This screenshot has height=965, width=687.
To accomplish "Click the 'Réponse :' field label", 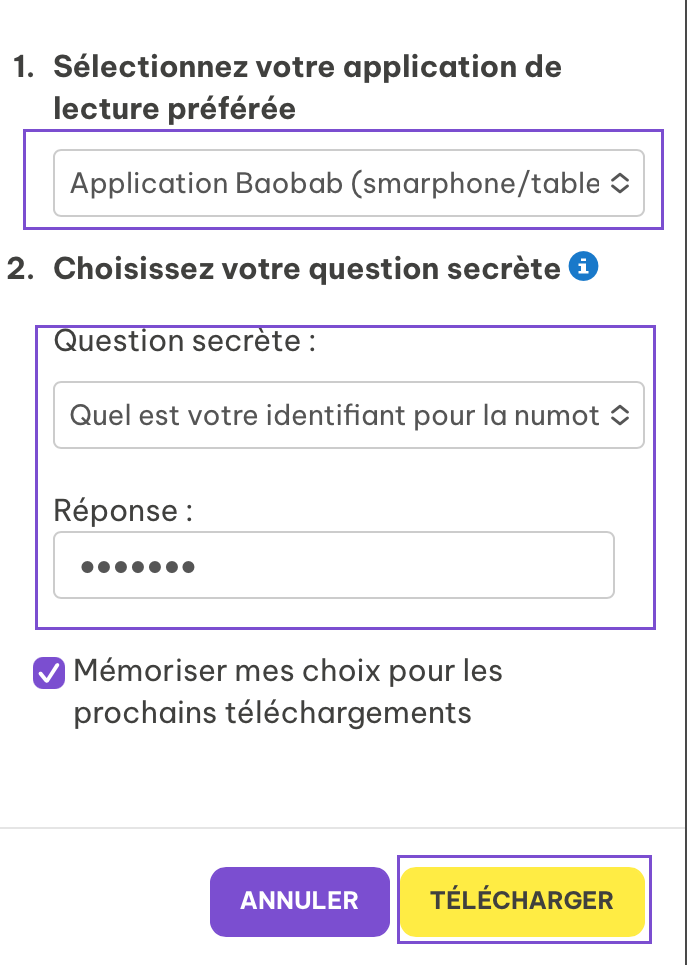I will click(123, 510).
